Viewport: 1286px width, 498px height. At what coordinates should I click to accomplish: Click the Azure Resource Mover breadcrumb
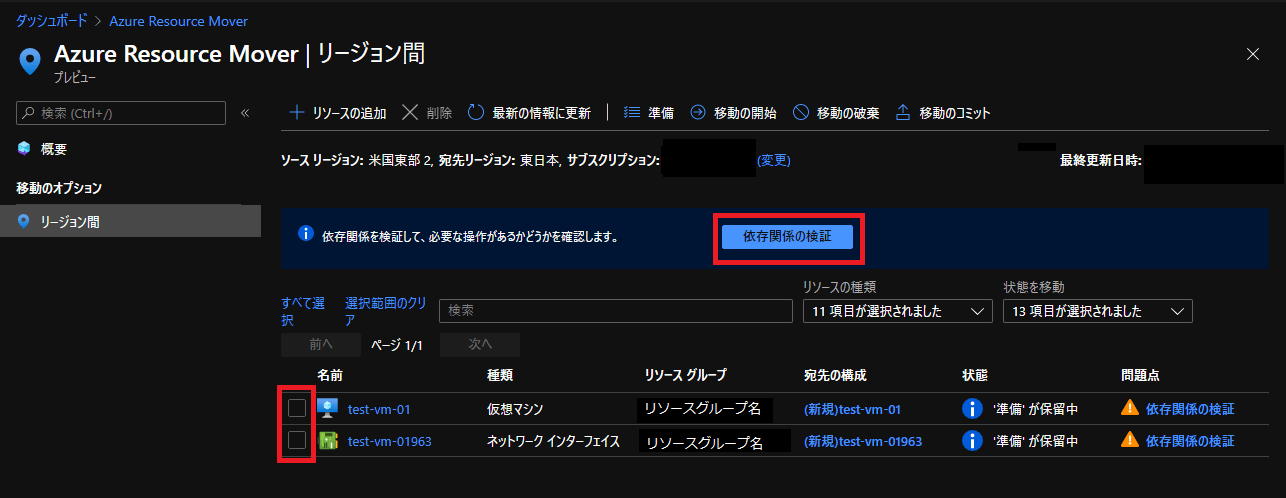pyautogui.click(x=178, y=20)
